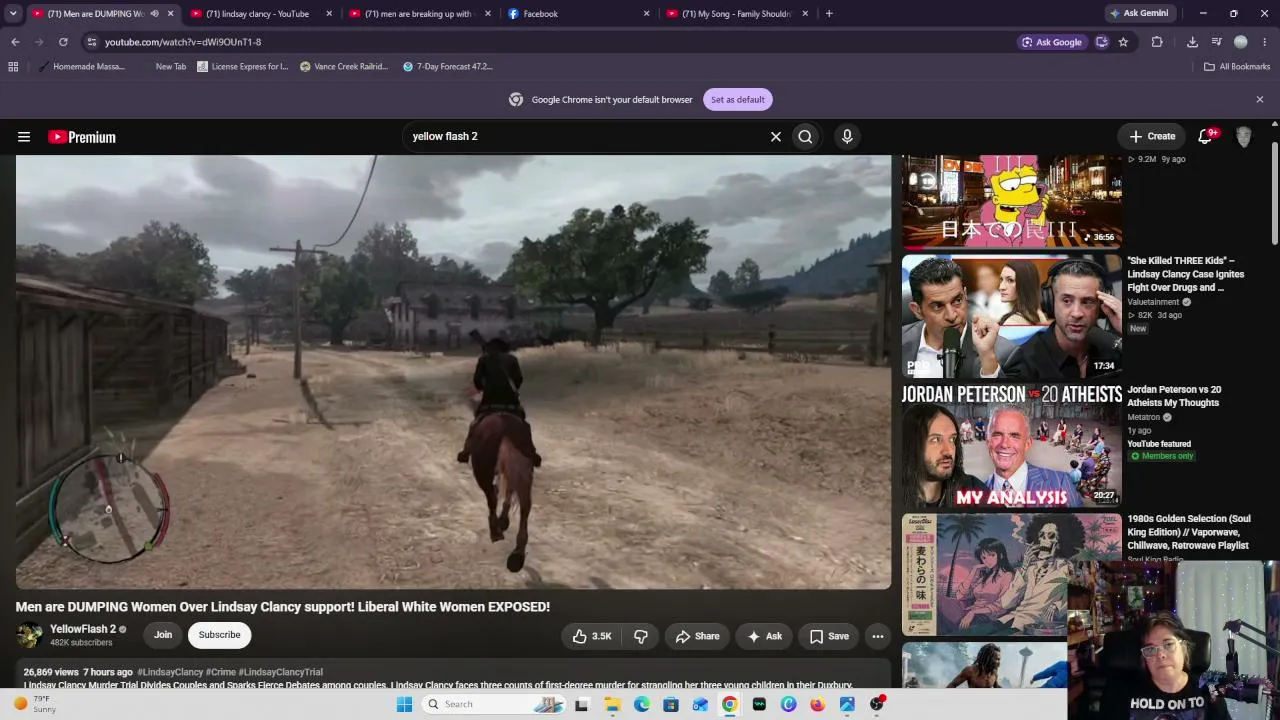Start voice search with the microphone
The height and width of the screenshot is (720, 1280).
click(x=847, y=137)
